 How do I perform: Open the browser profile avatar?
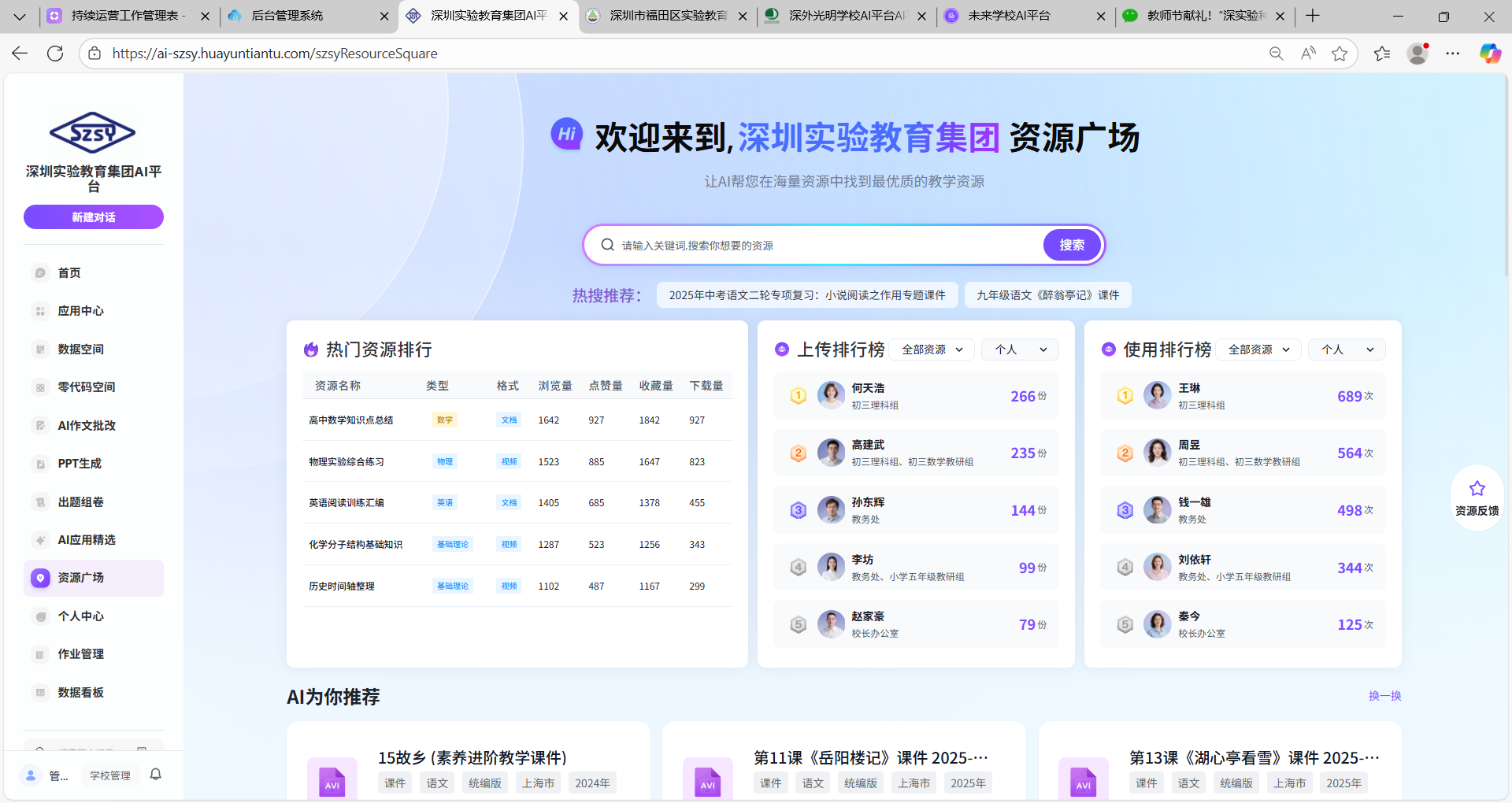coord(1417,54)
